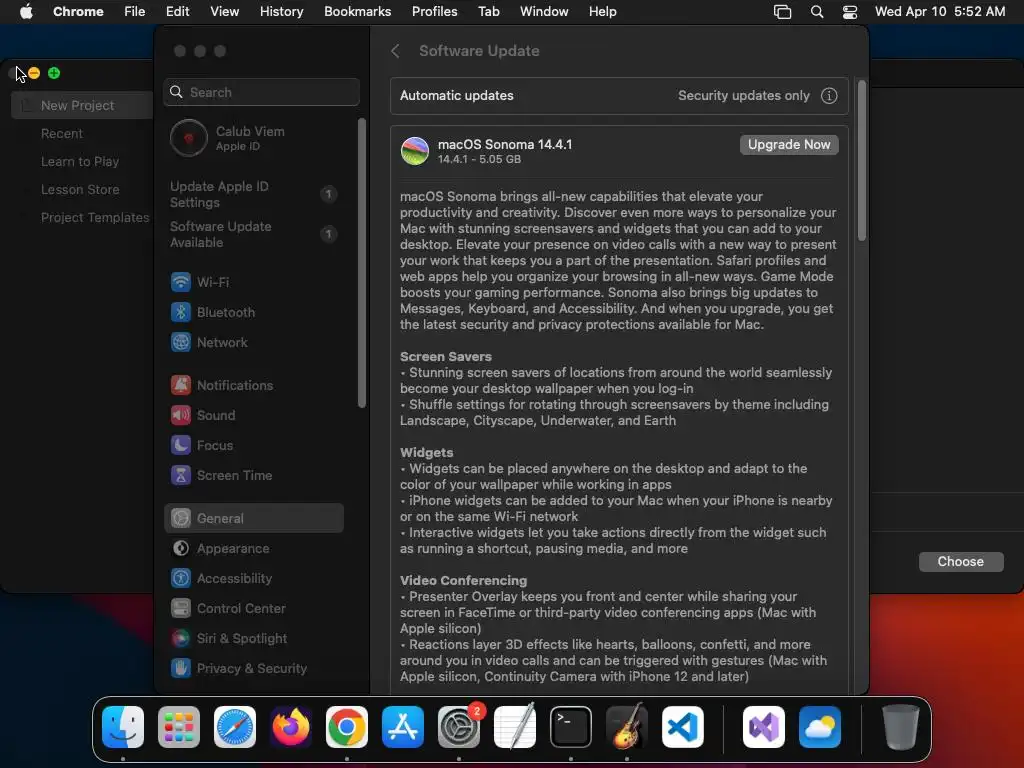This screenshot has height=768, width=1024.
Task: Open GarageBand from the Dock
Action: (x=627, y=727)
